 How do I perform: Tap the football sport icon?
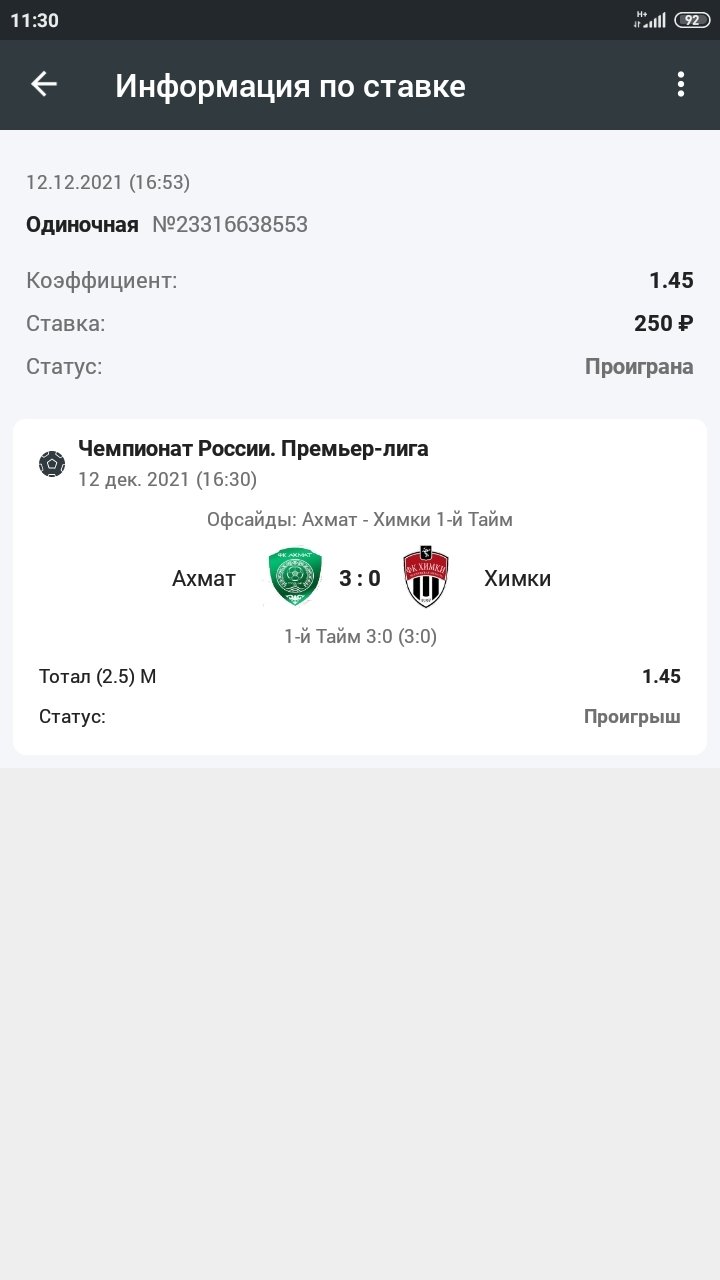pyautogui.click(x=52, y=464)
